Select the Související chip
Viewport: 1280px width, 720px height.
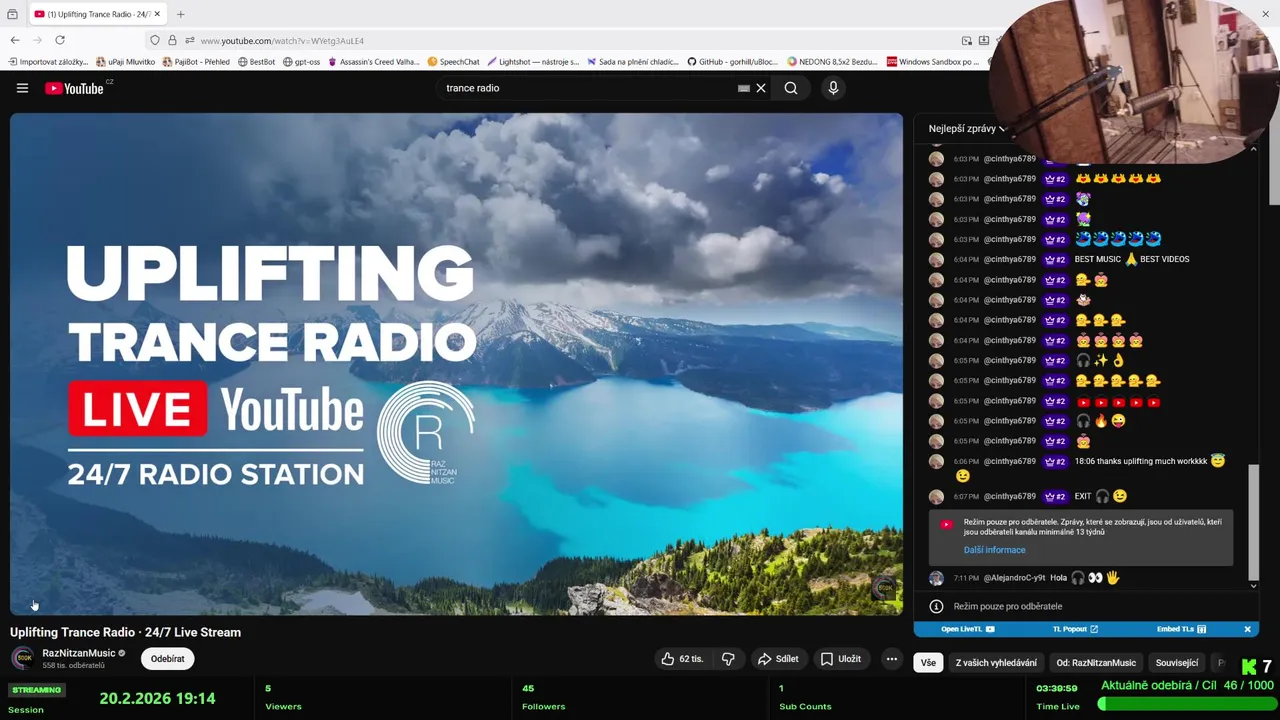coord(1177,662)
